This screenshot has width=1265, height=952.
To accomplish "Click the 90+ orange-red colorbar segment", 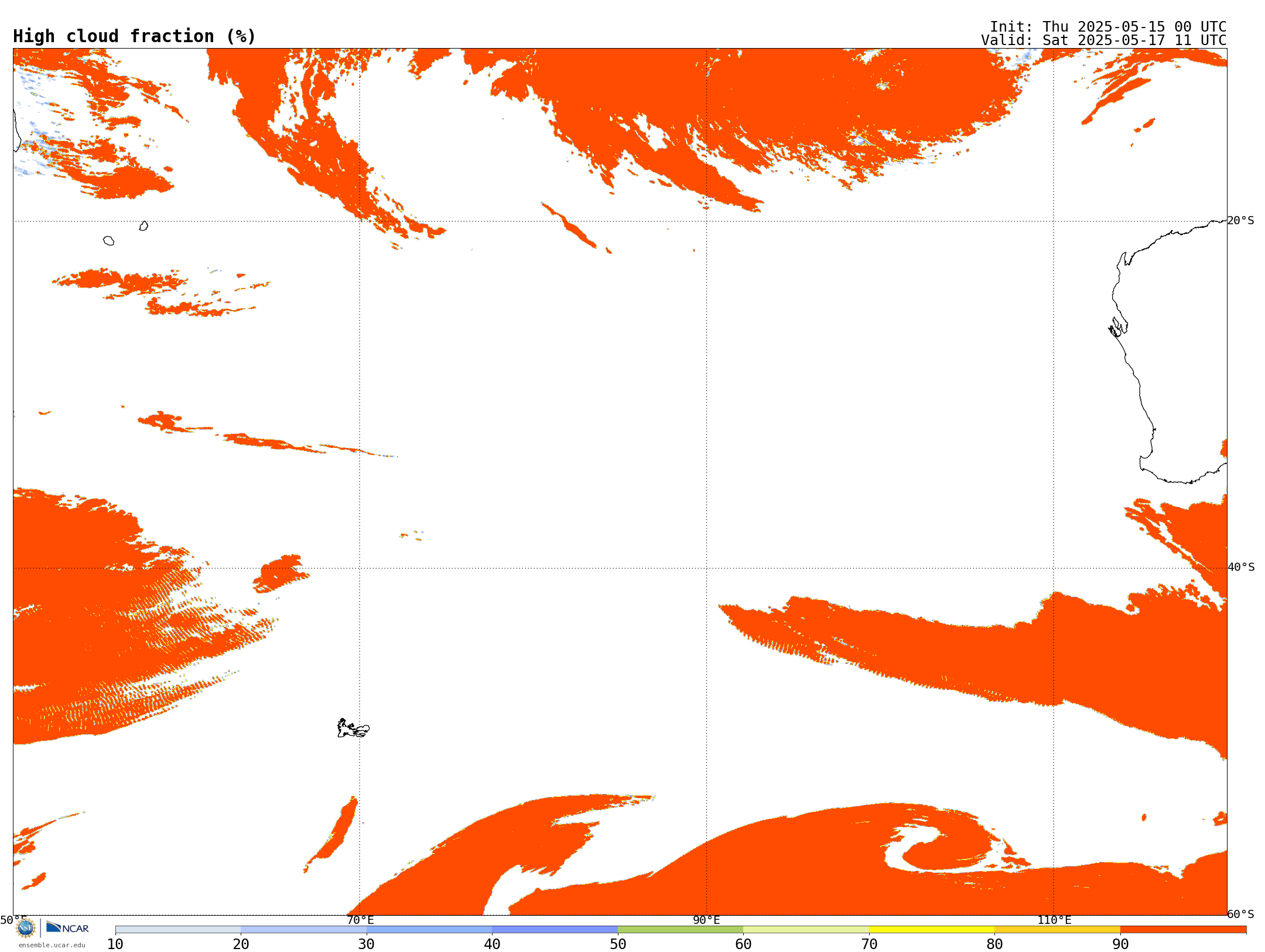I will coord(1183,930).
